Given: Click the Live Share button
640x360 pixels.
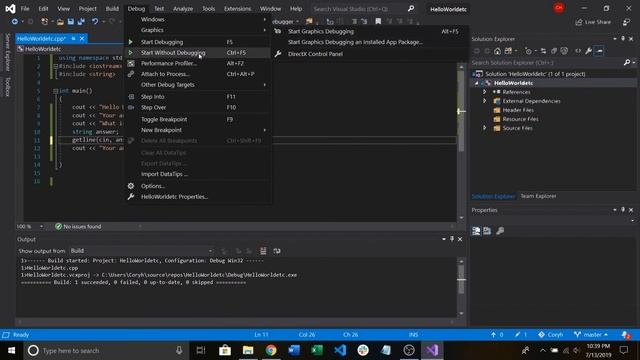Looking at the screenshot, I should pyautogui.click(x=593, y=22).
